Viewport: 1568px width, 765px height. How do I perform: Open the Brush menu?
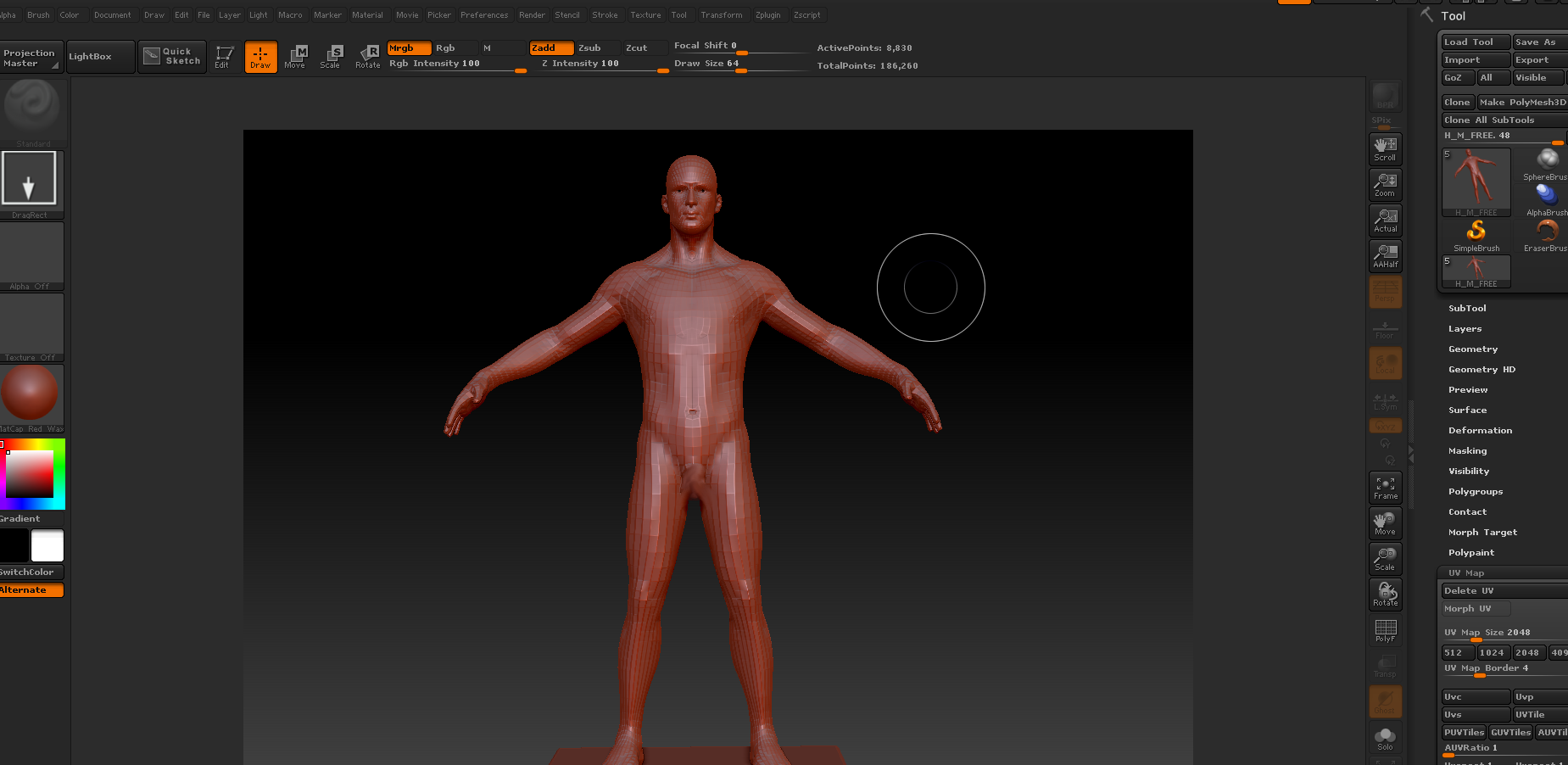tap(38, 15)
